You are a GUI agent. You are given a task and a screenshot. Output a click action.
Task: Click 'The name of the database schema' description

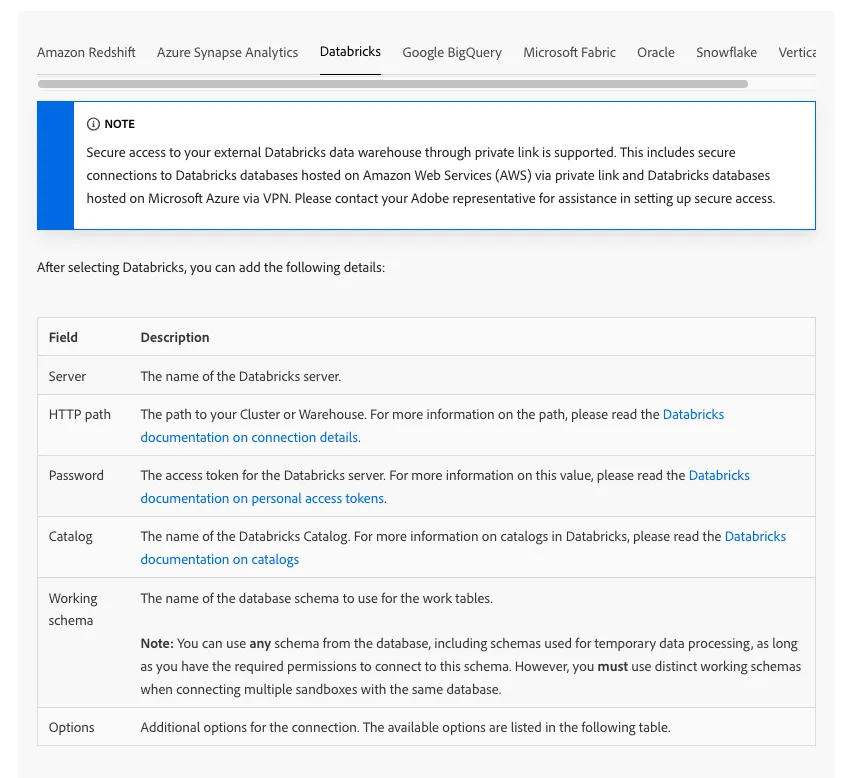[x=317, y=599]
